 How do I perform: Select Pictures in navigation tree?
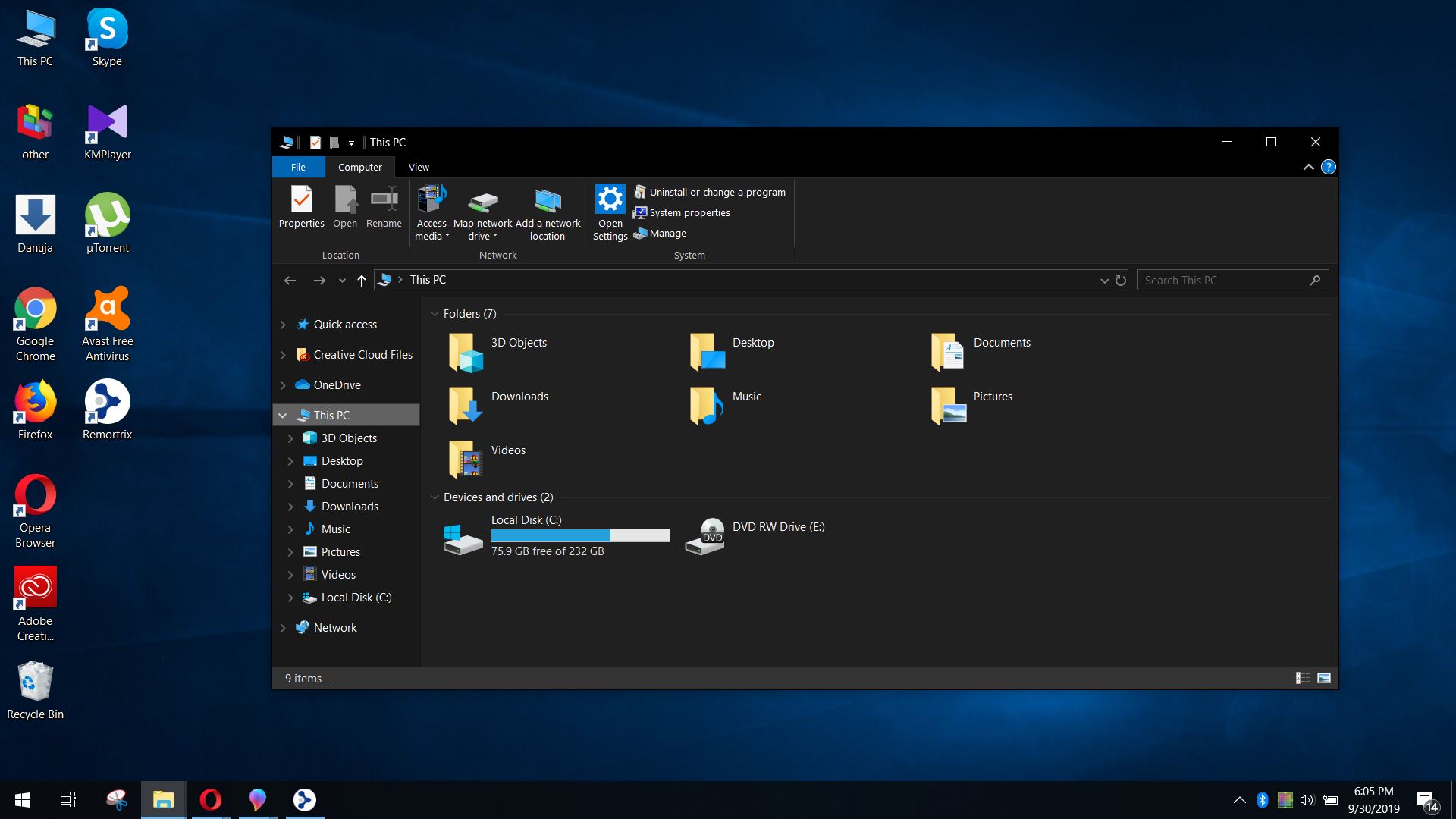340,552
